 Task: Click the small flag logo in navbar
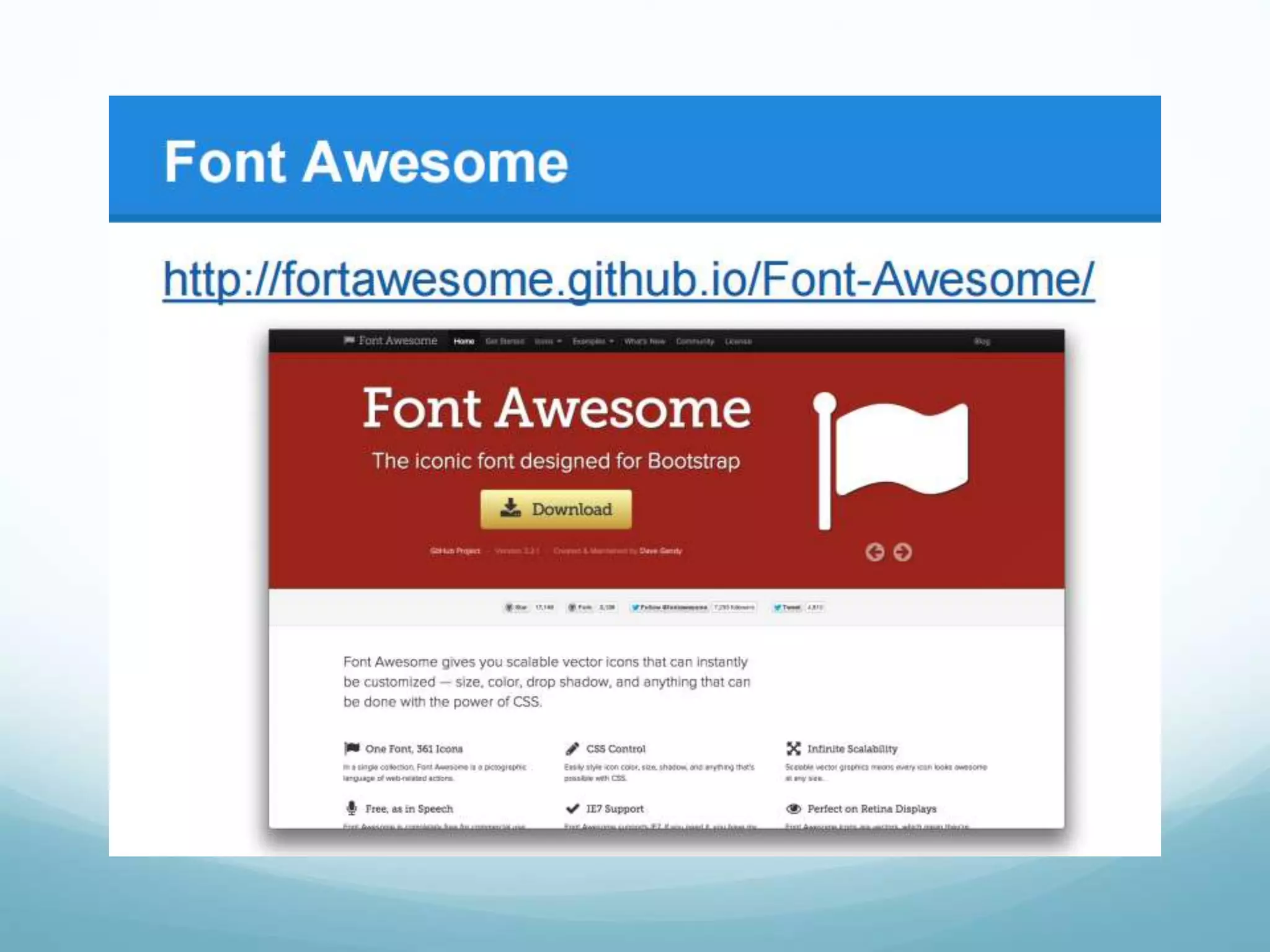click(x=349, y=340)
